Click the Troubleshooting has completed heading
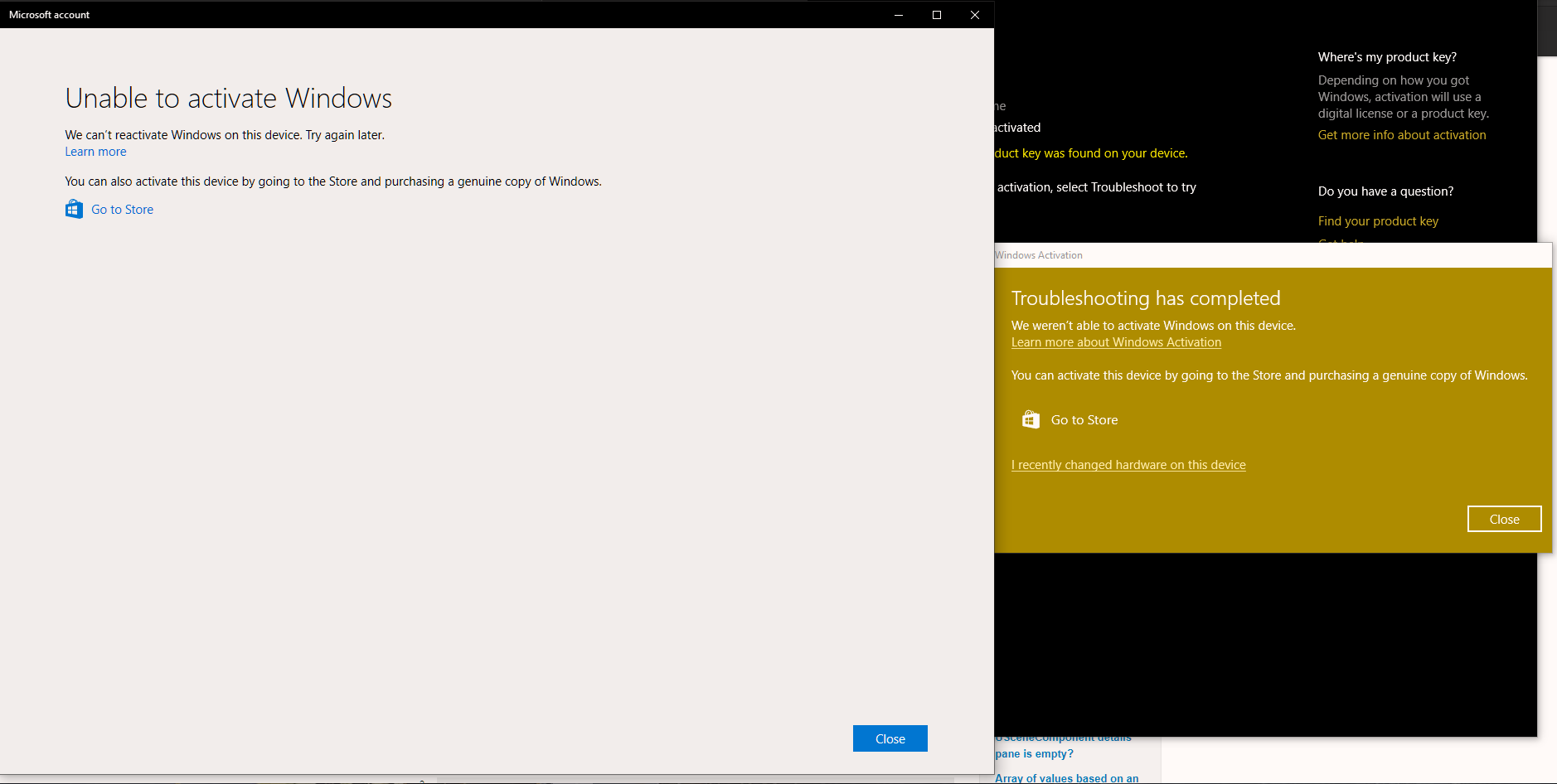1557x784 pixels. (1145, 298)
